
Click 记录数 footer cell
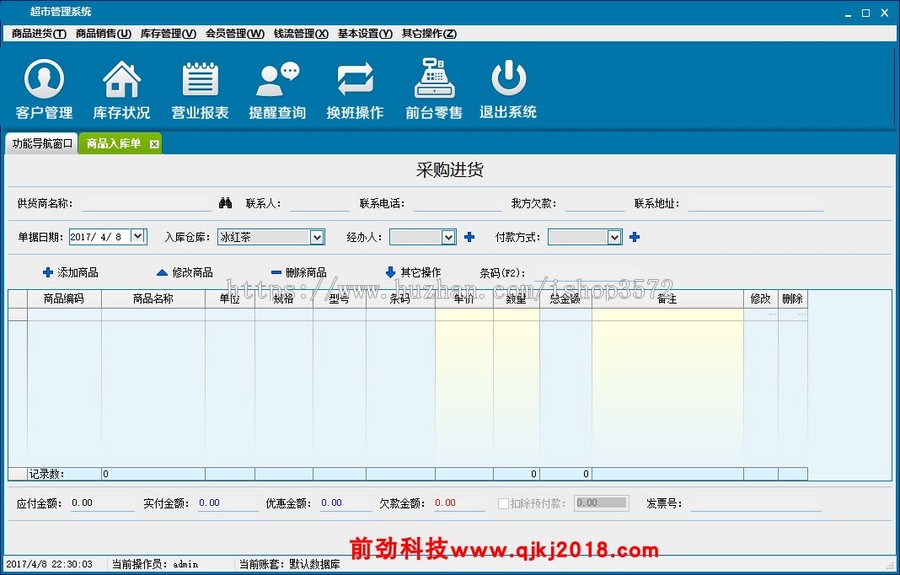click(64, 474)
